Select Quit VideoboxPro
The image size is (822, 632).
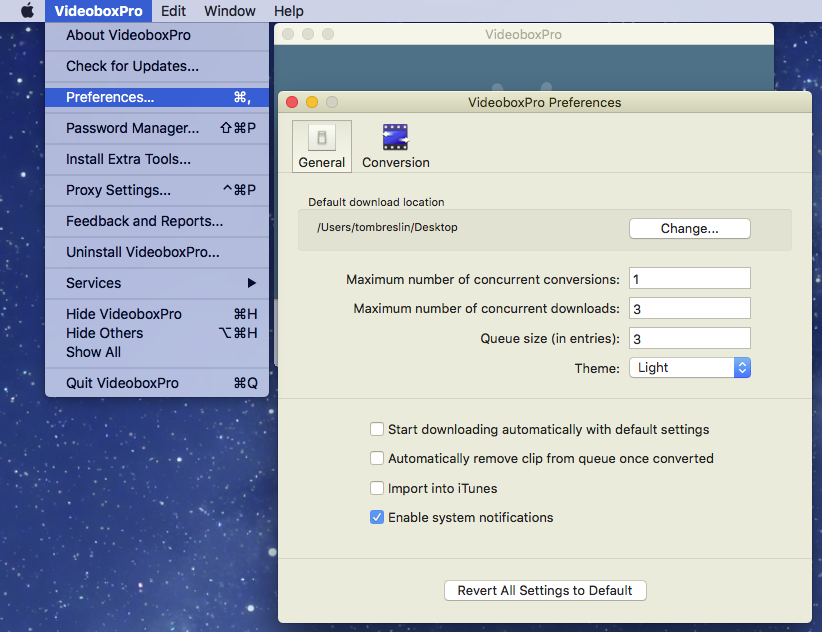click(x=157, y=383)
